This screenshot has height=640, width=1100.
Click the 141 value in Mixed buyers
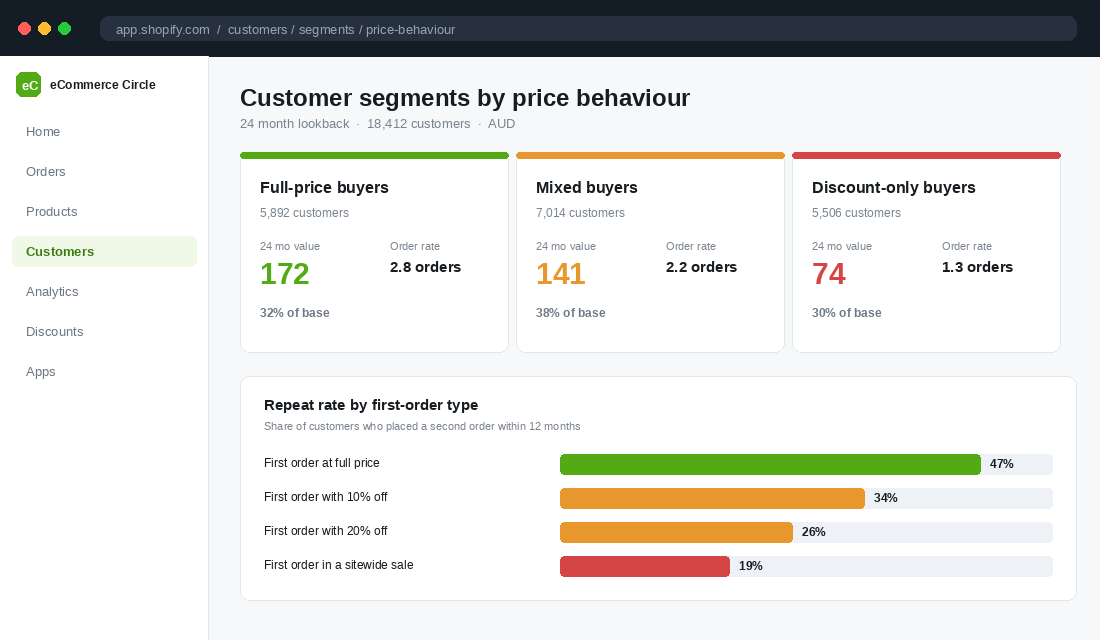[x=561, y=274]
